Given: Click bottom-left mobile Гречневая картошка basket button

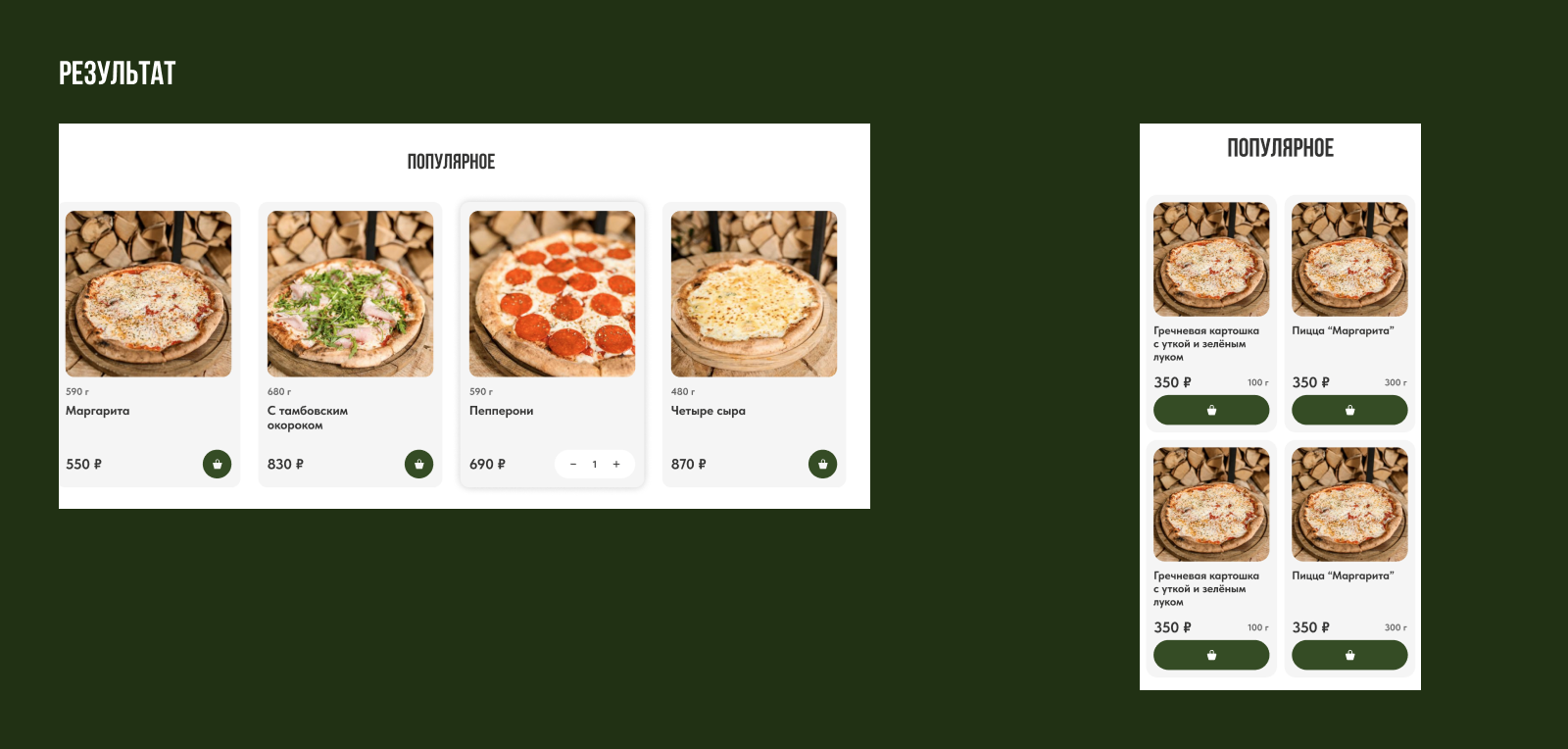Looking at the screenshot, I should 1211,655.
